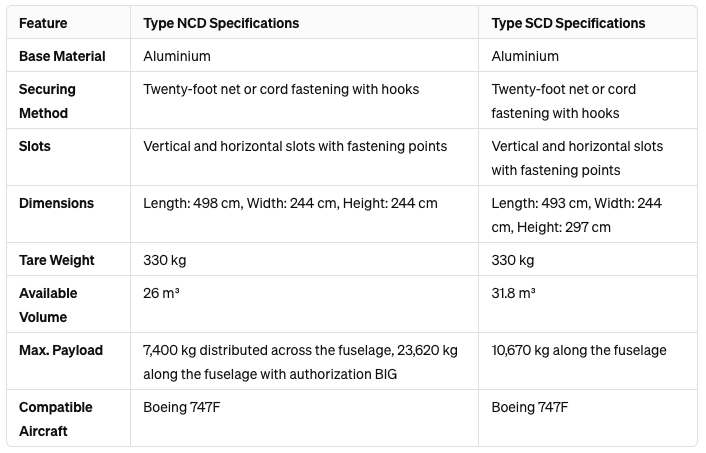
Task: Click the Feature column header
Action: click(43, 23)
